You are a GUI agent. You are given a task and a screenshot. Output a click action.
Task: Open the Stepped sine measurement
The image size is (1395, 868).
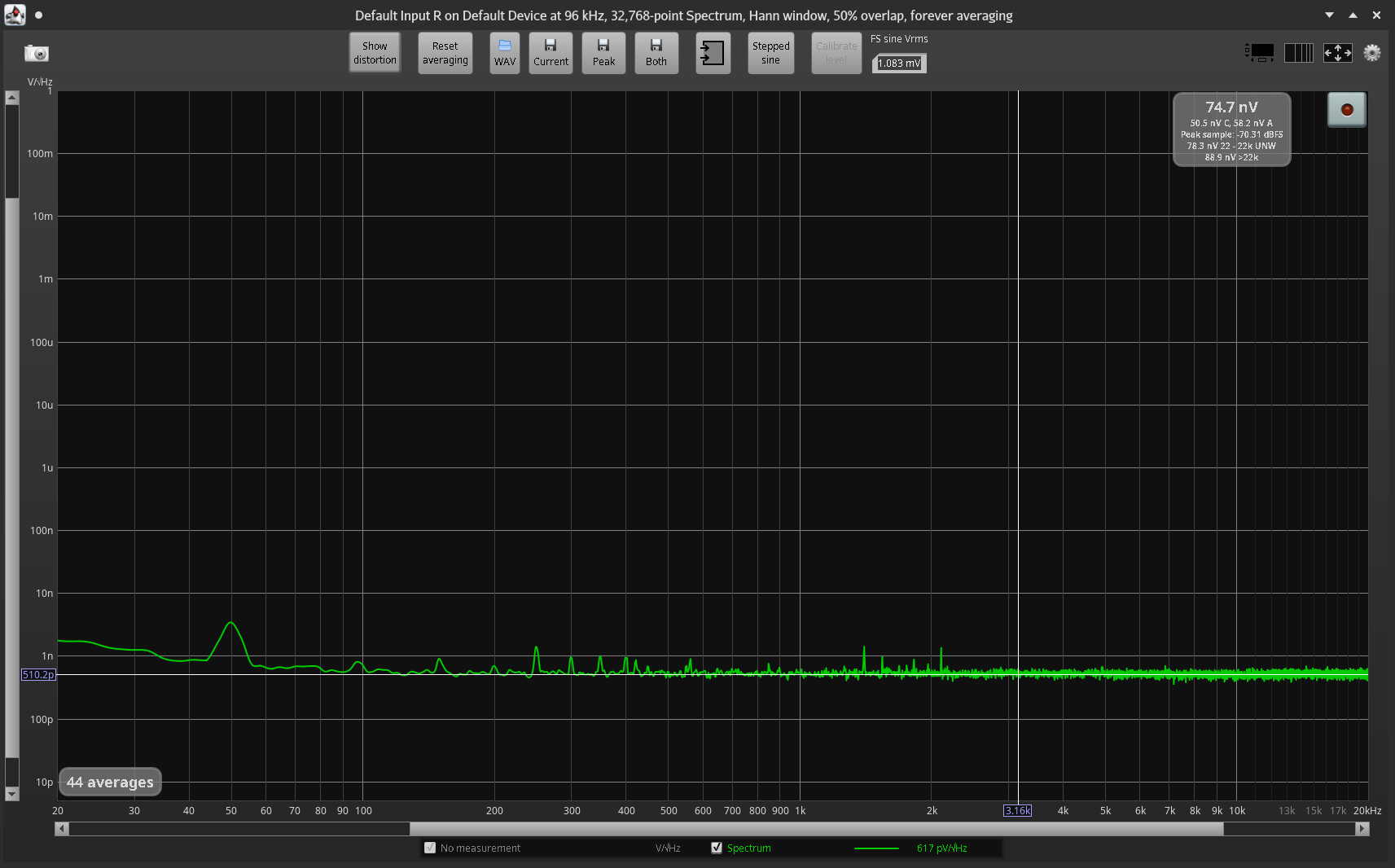[771, 53]
